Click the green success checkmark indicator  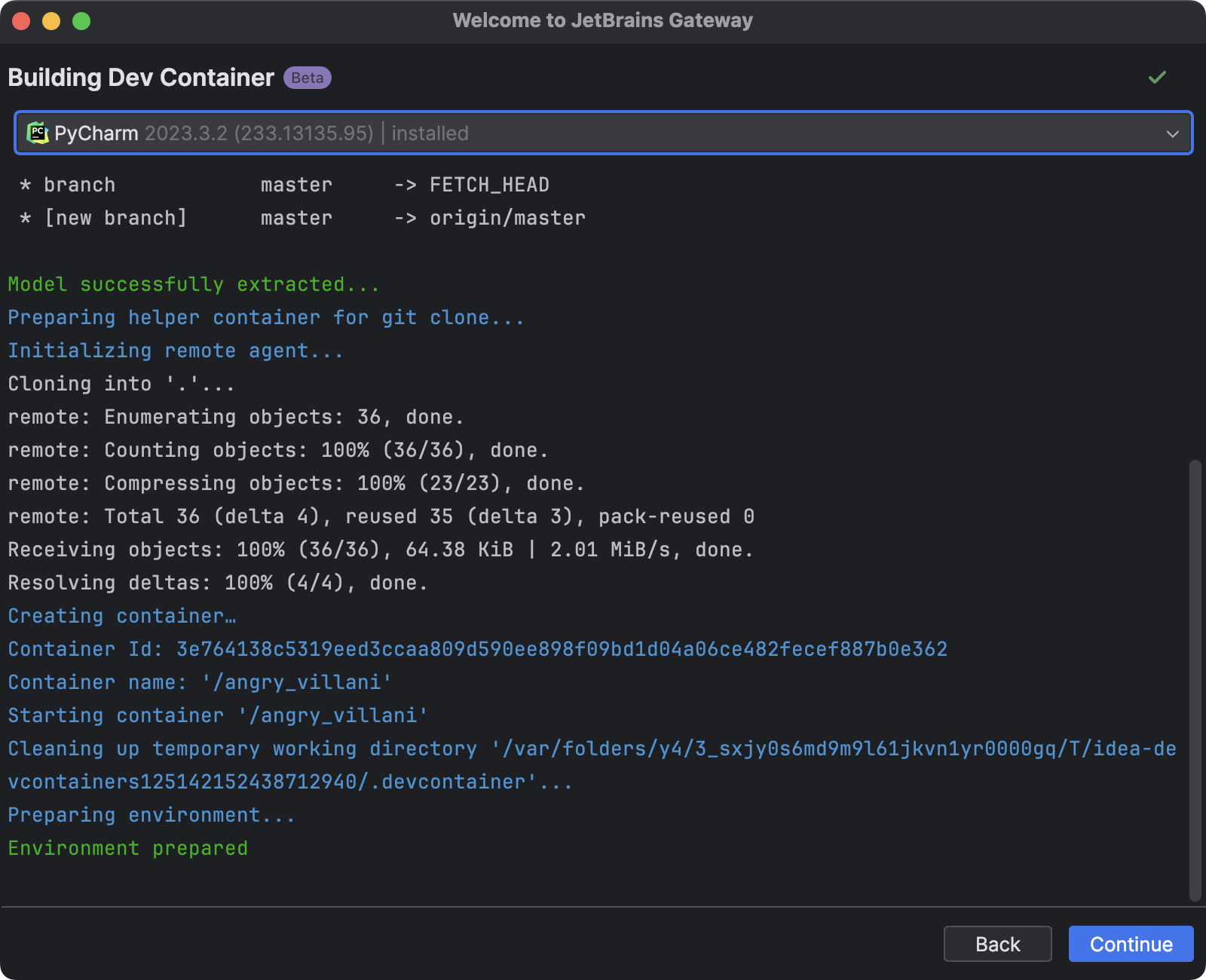click(1158, 77)
